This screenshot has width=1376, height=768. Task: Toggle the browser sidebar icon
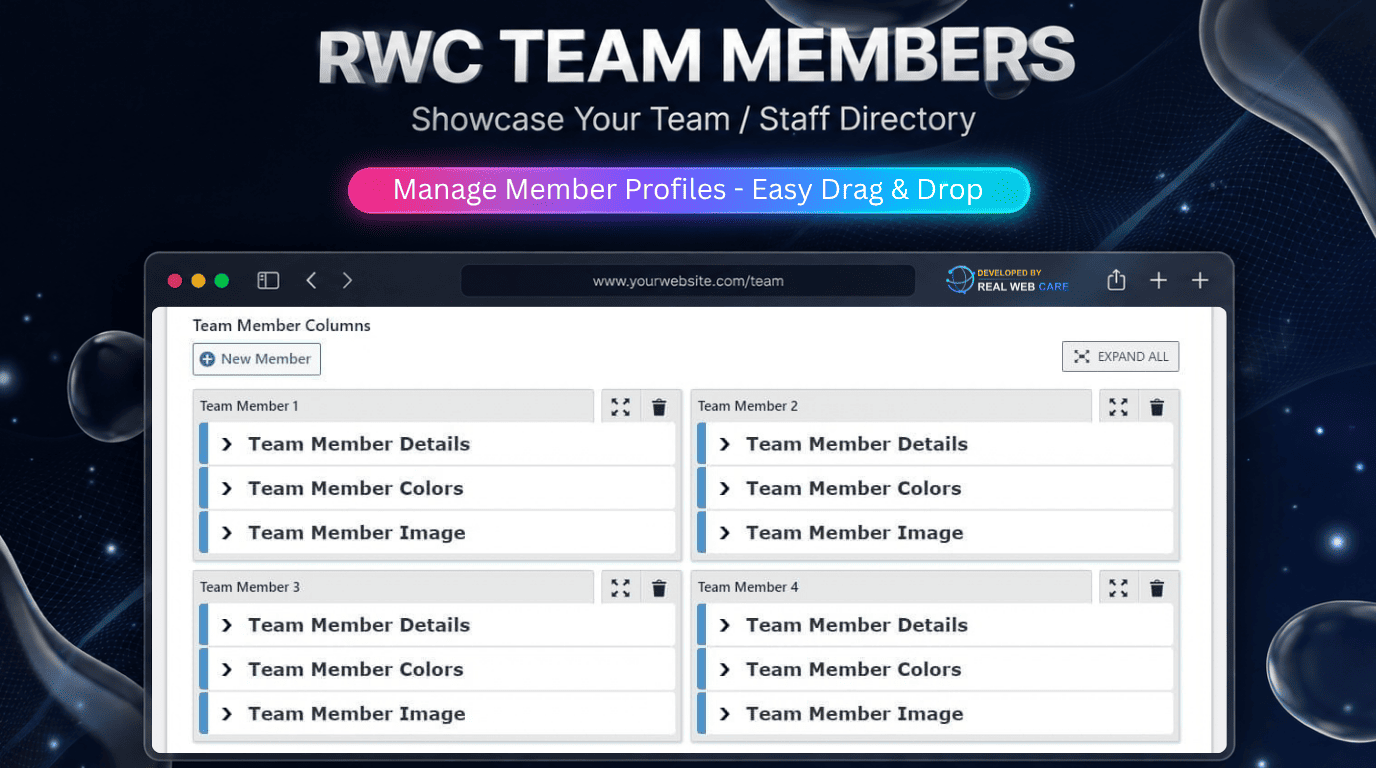268,281
